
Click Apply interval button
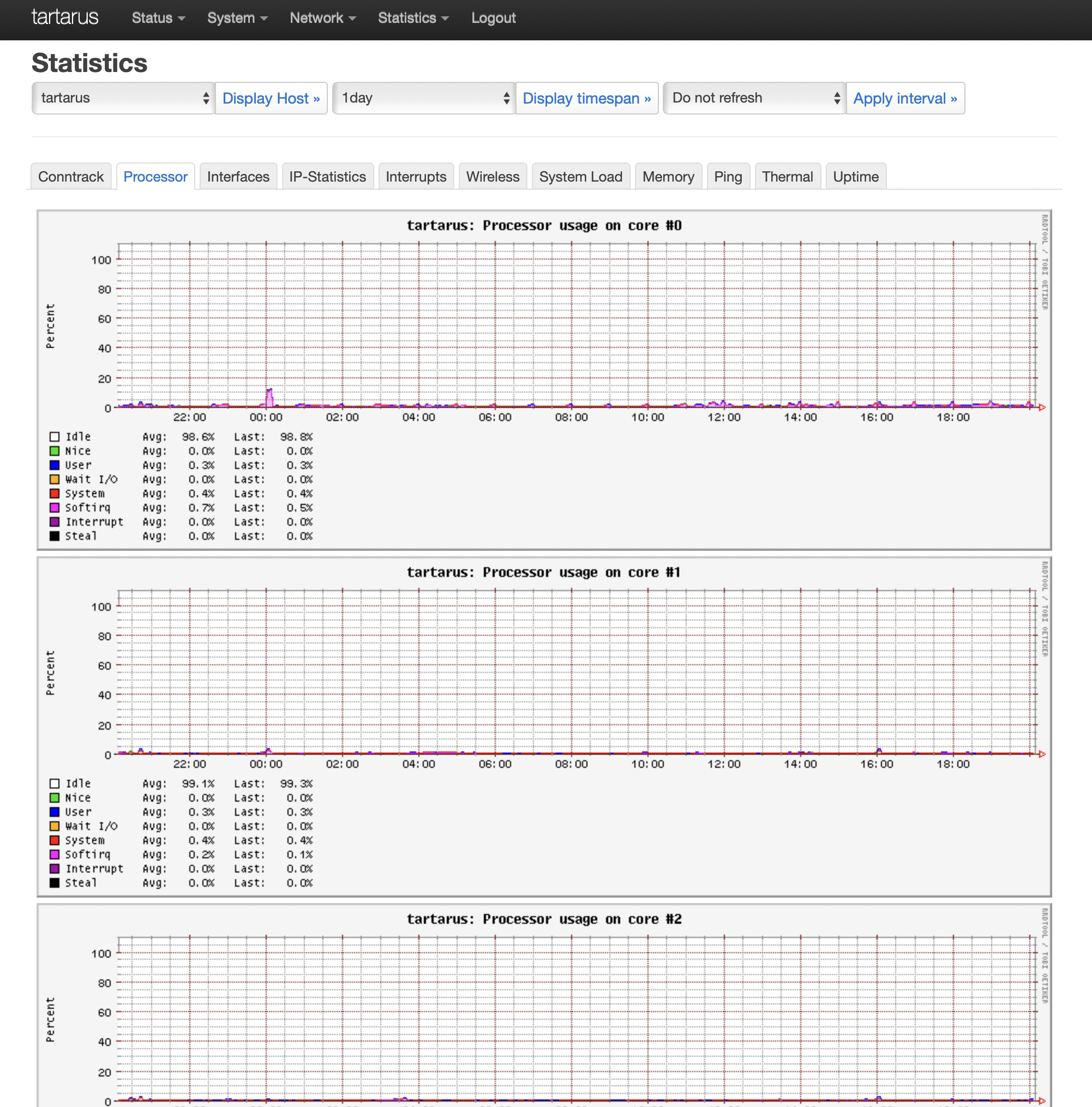[x=905, y=98]
